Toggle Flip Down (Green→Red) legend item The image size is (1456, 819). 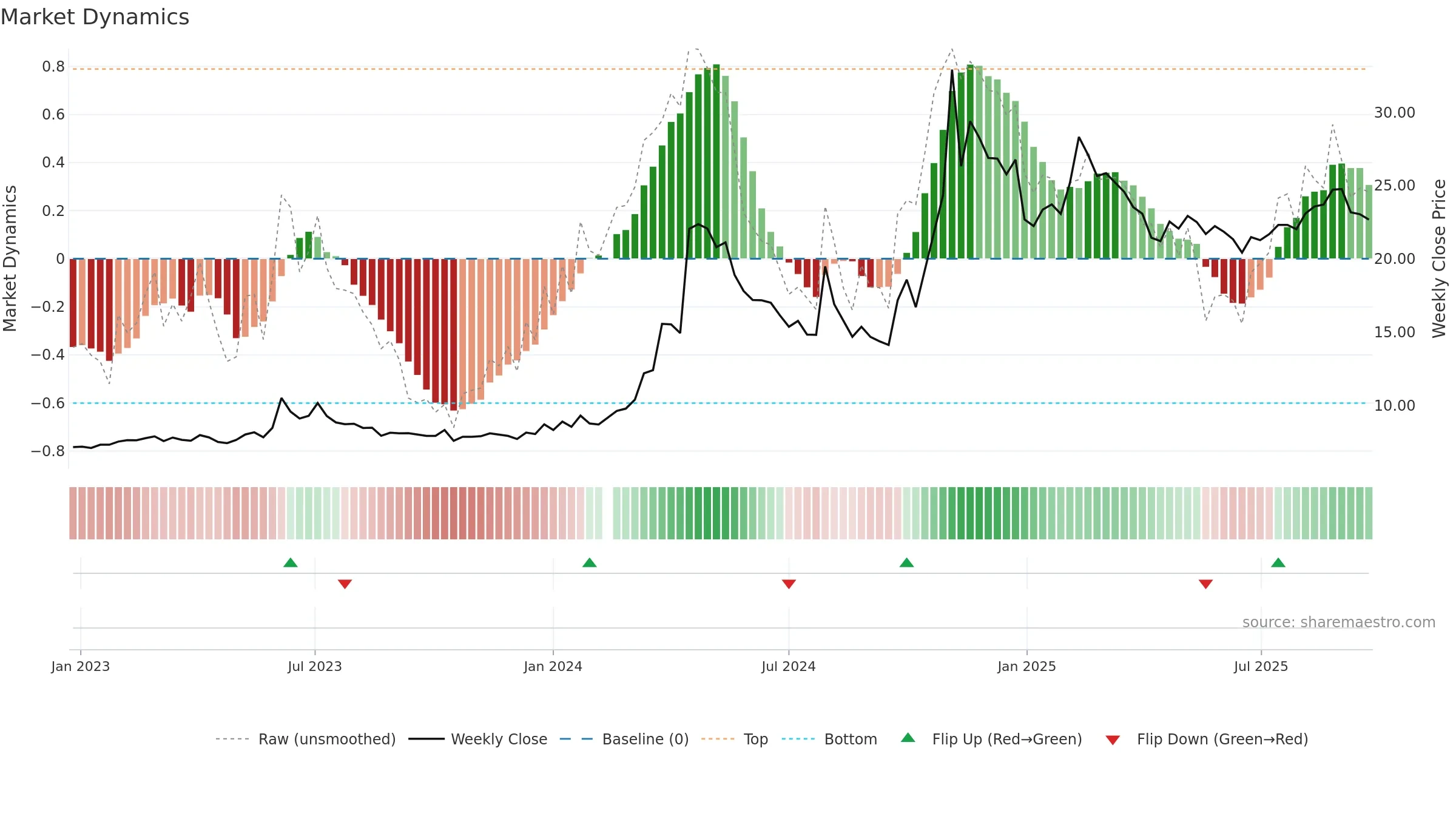[1207, 739]
